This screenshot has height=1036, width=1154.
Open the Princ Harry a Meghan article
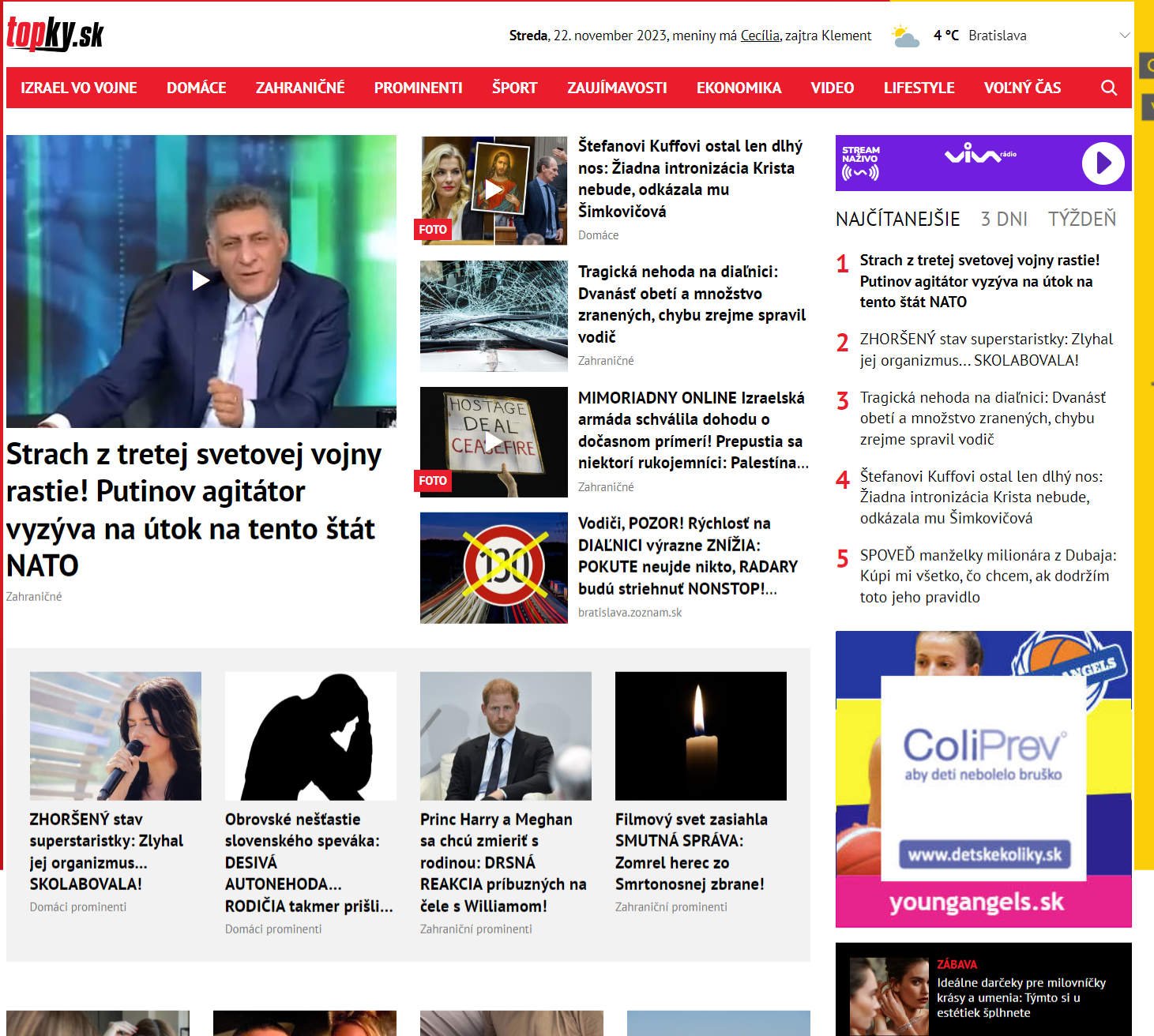tap(502, 862)
